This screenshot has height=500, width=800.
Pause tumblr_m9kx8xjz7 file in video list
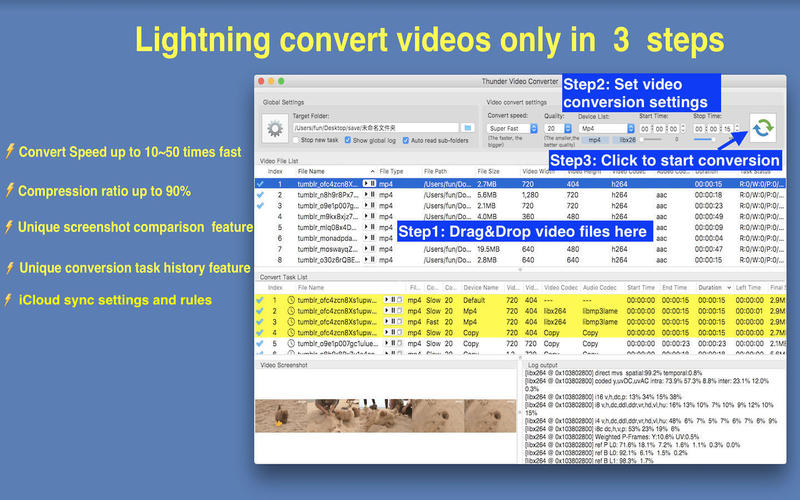pyautogui.click(x=372, y=216)
